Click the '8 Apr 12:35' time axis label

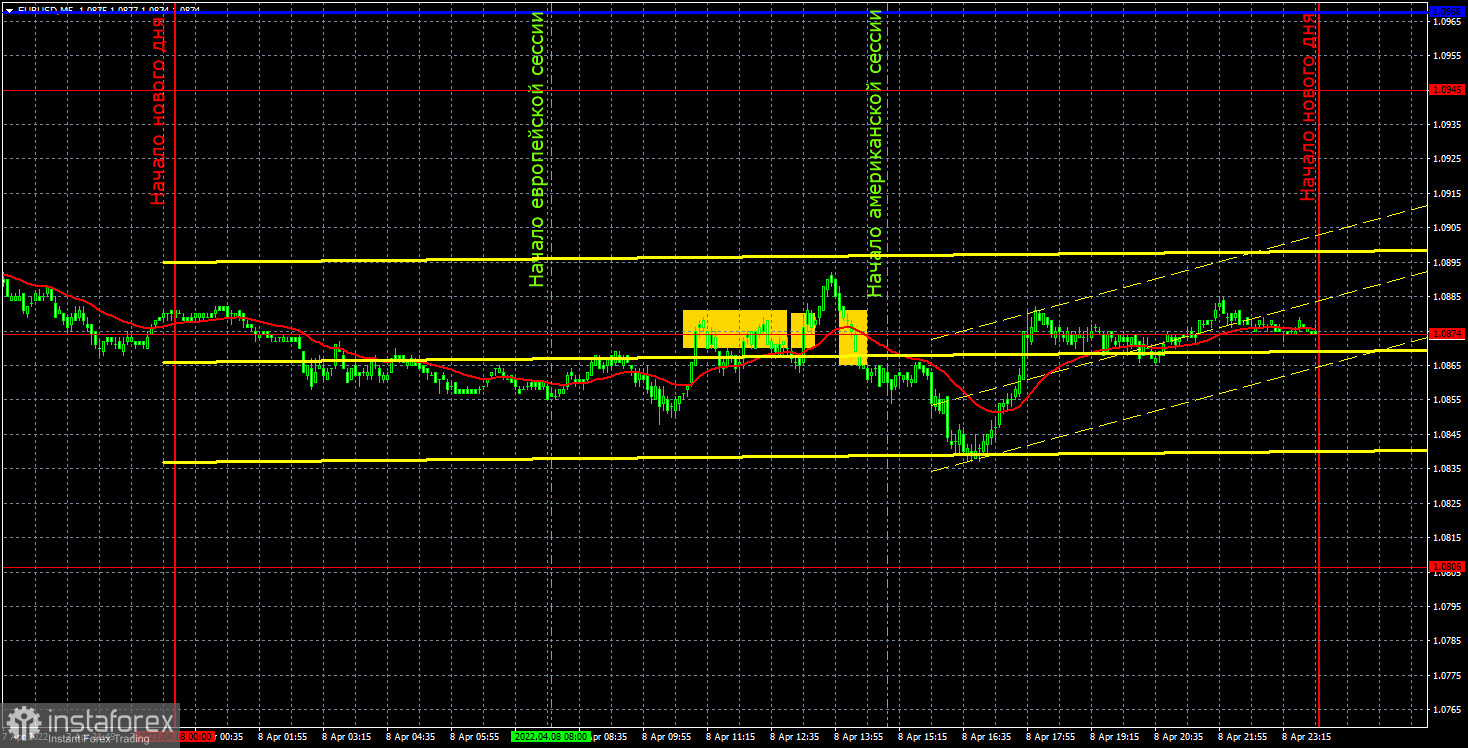[x=795, y=736]
